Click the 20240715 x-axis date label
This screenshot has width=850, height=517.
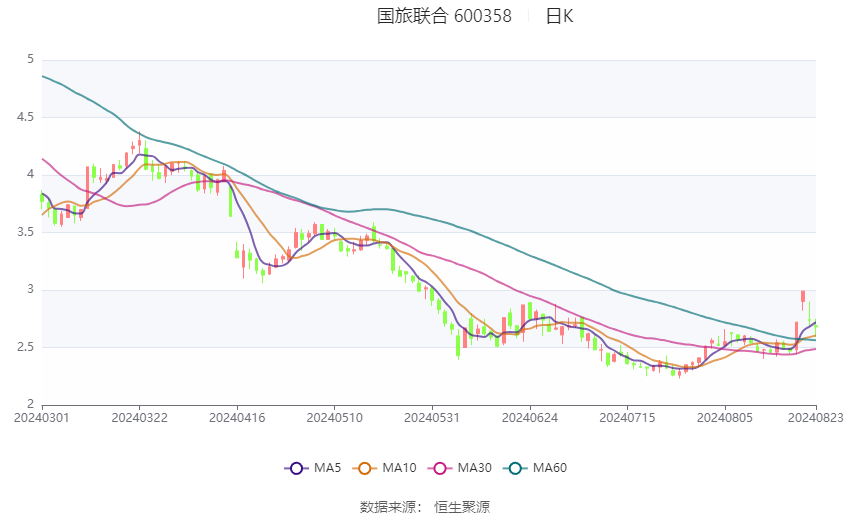click(627, 418)
